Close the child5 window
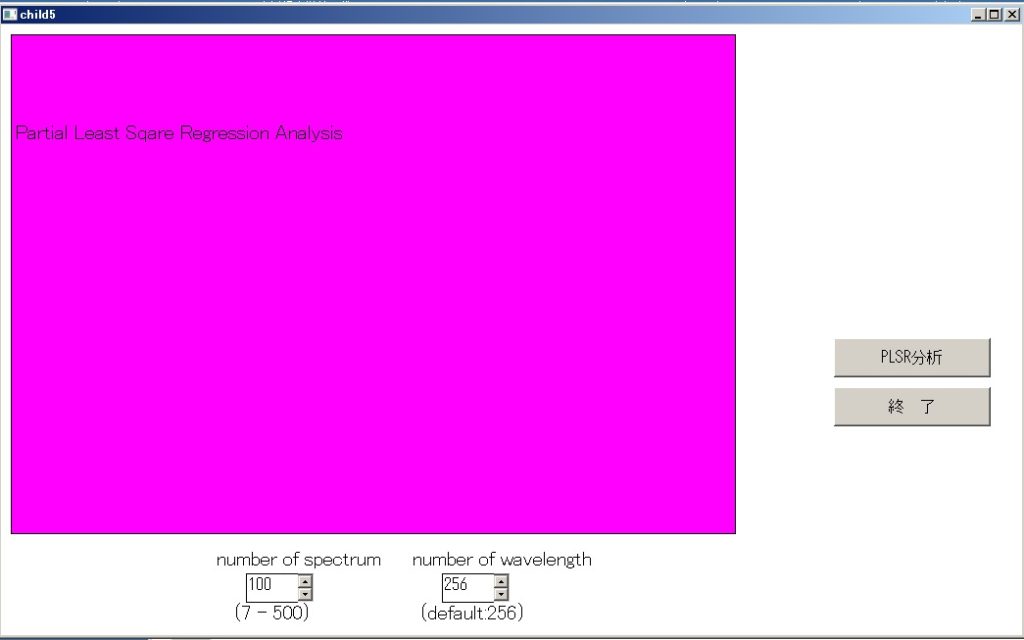1024x640 pixels. tap(1011, 15)
